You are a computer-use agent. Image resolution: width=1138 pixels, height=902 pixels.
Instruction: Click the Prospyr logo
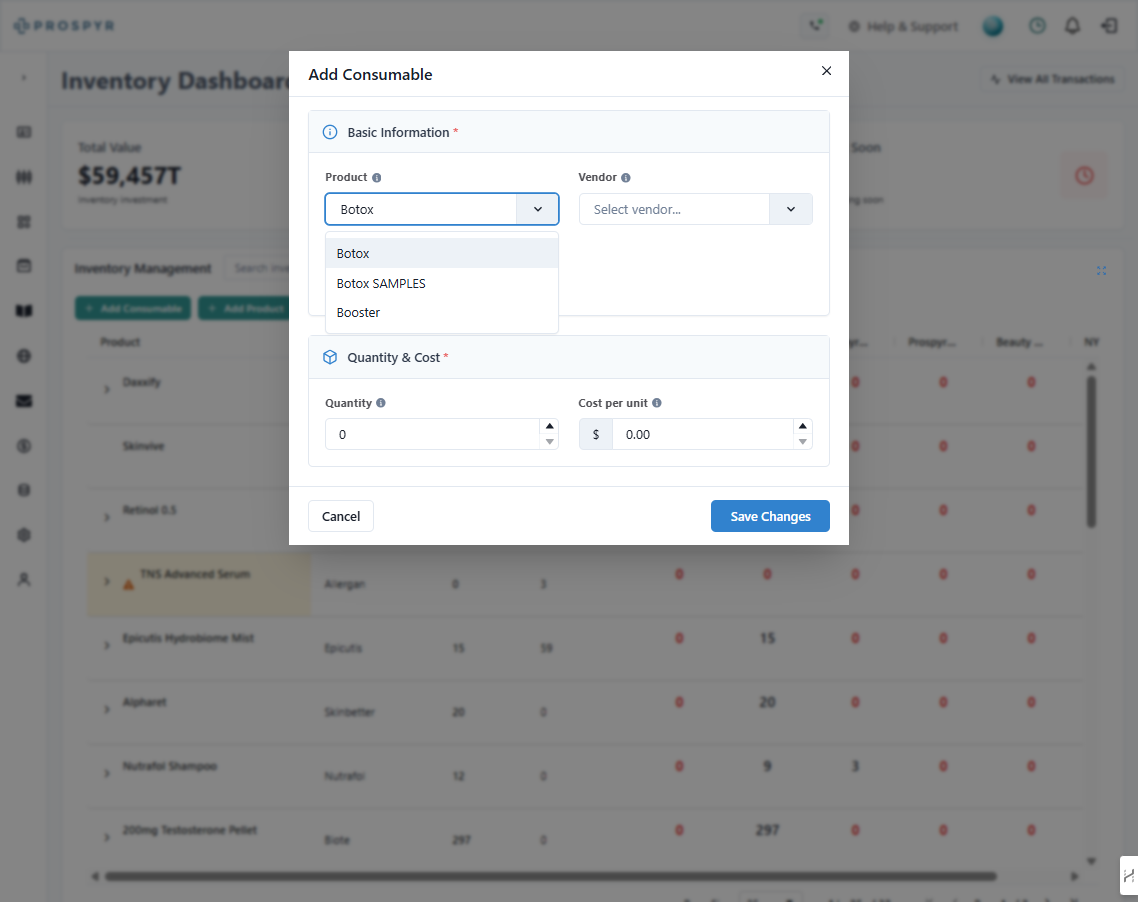64,26
